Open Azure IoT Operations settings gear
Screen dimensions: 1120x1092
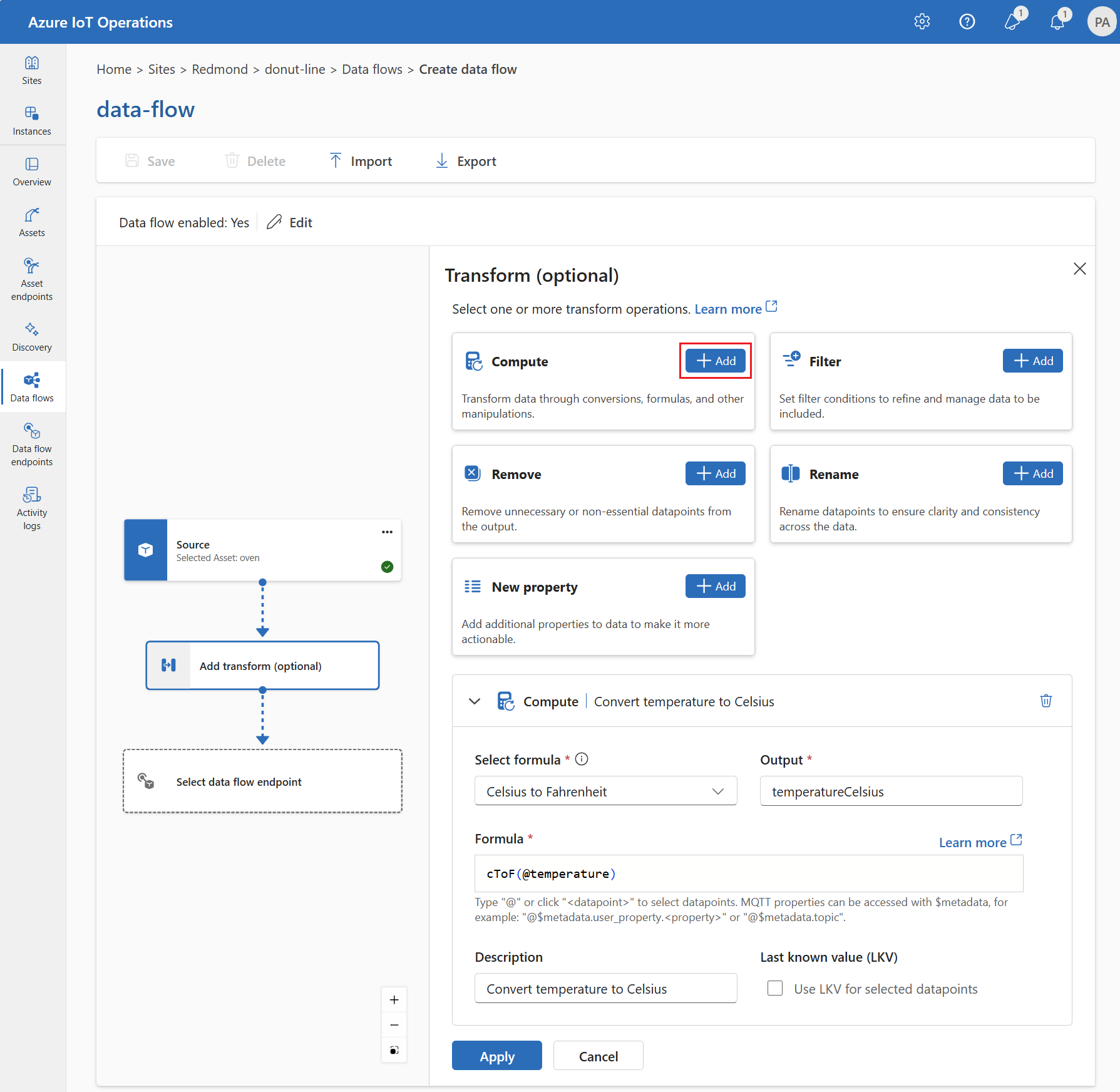click(922, 21)
